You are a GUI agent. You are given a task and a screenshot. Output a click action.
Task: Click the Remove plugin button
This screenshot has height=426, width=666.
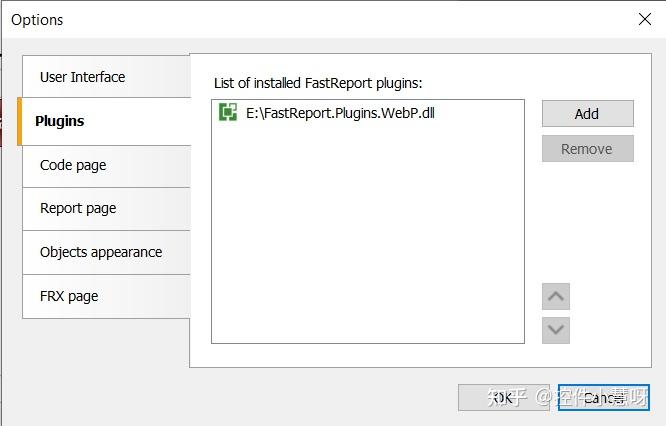click(587, 149)
